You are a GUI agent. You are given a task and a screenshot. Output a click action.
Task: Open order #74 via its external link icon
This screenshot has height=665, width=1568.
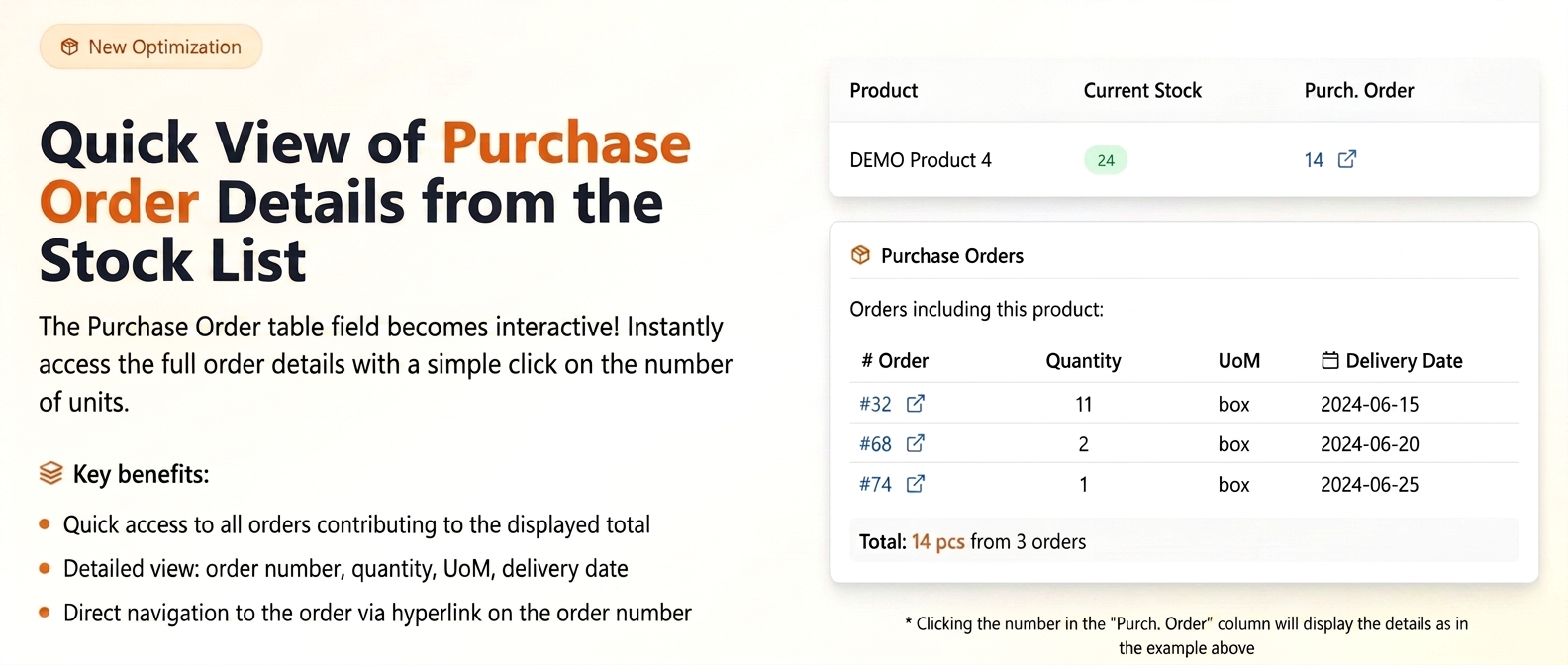click(x=916, y=484)
